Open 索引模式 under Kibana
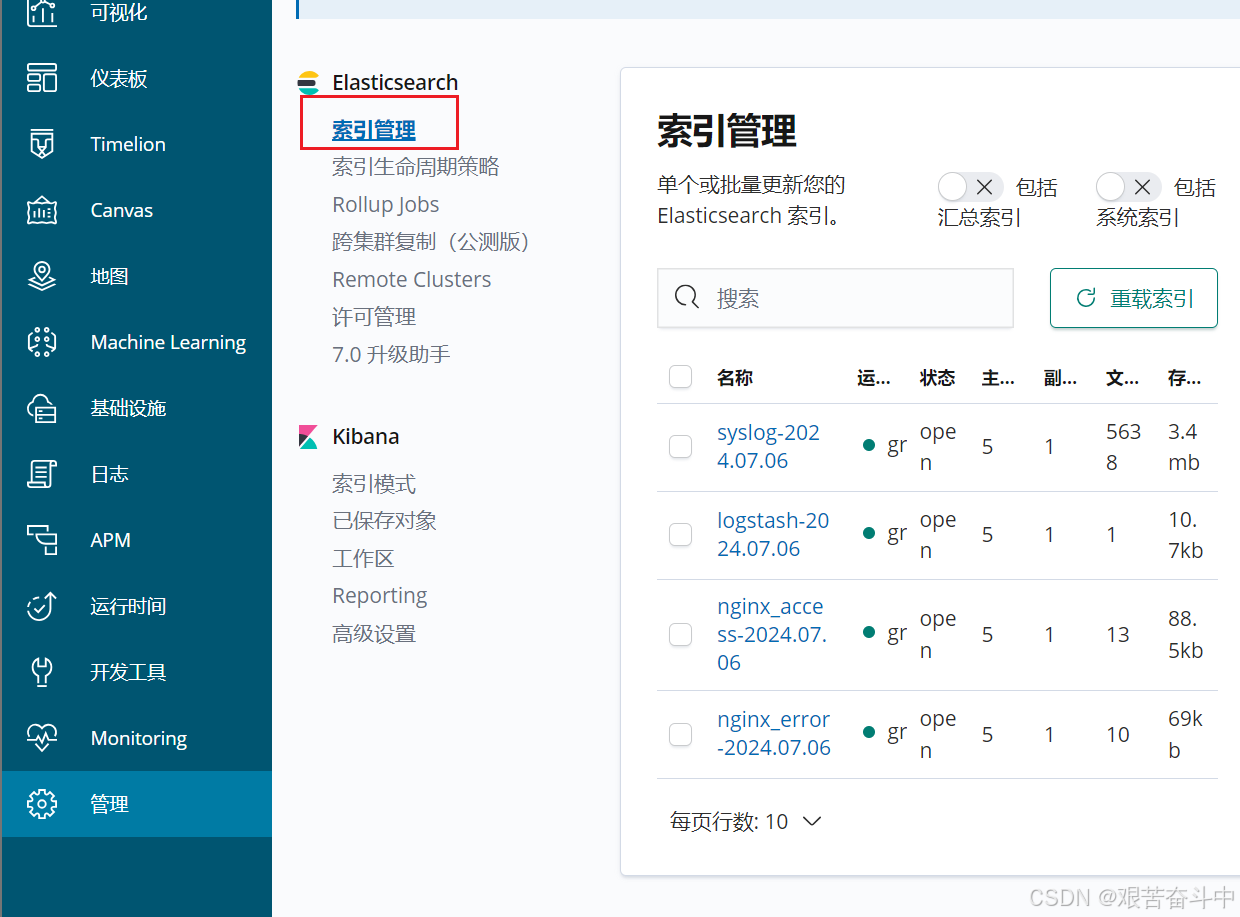Image resolution: width=1240 pixels, height=917 pixels. click(374, 484)
